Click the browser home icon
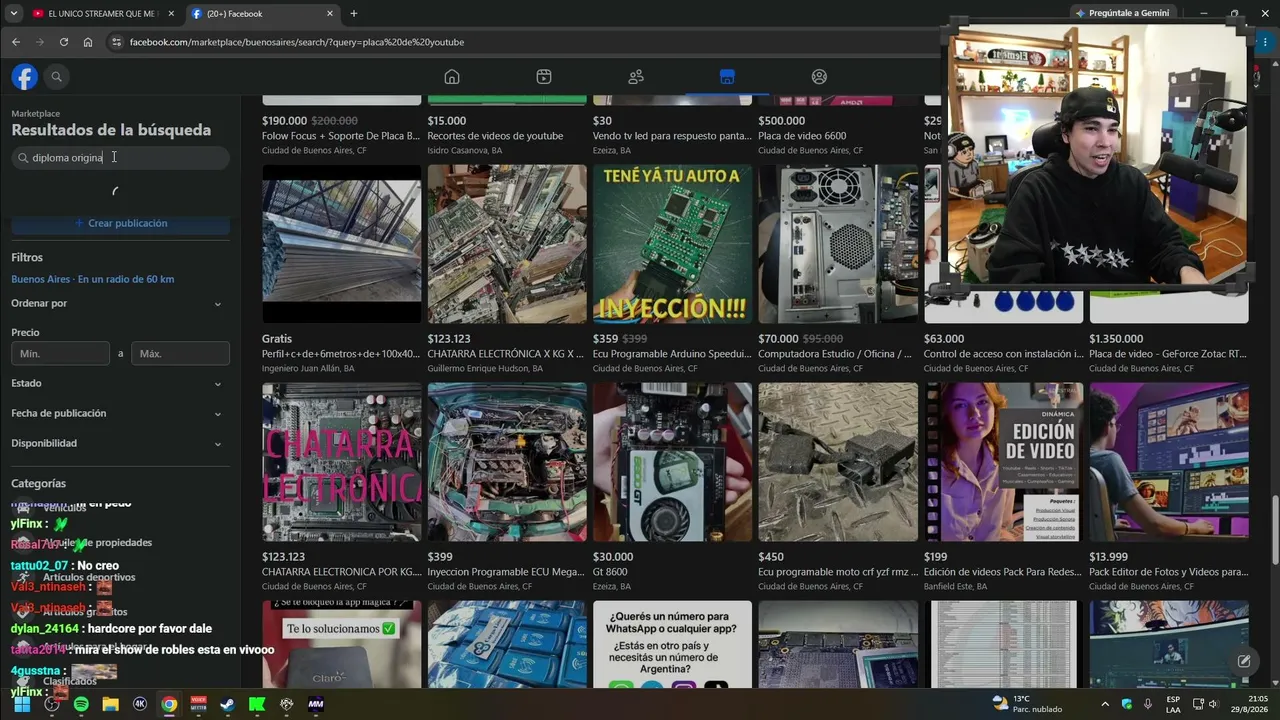Viewport: 1280px width, 720px height. point(88,42)
